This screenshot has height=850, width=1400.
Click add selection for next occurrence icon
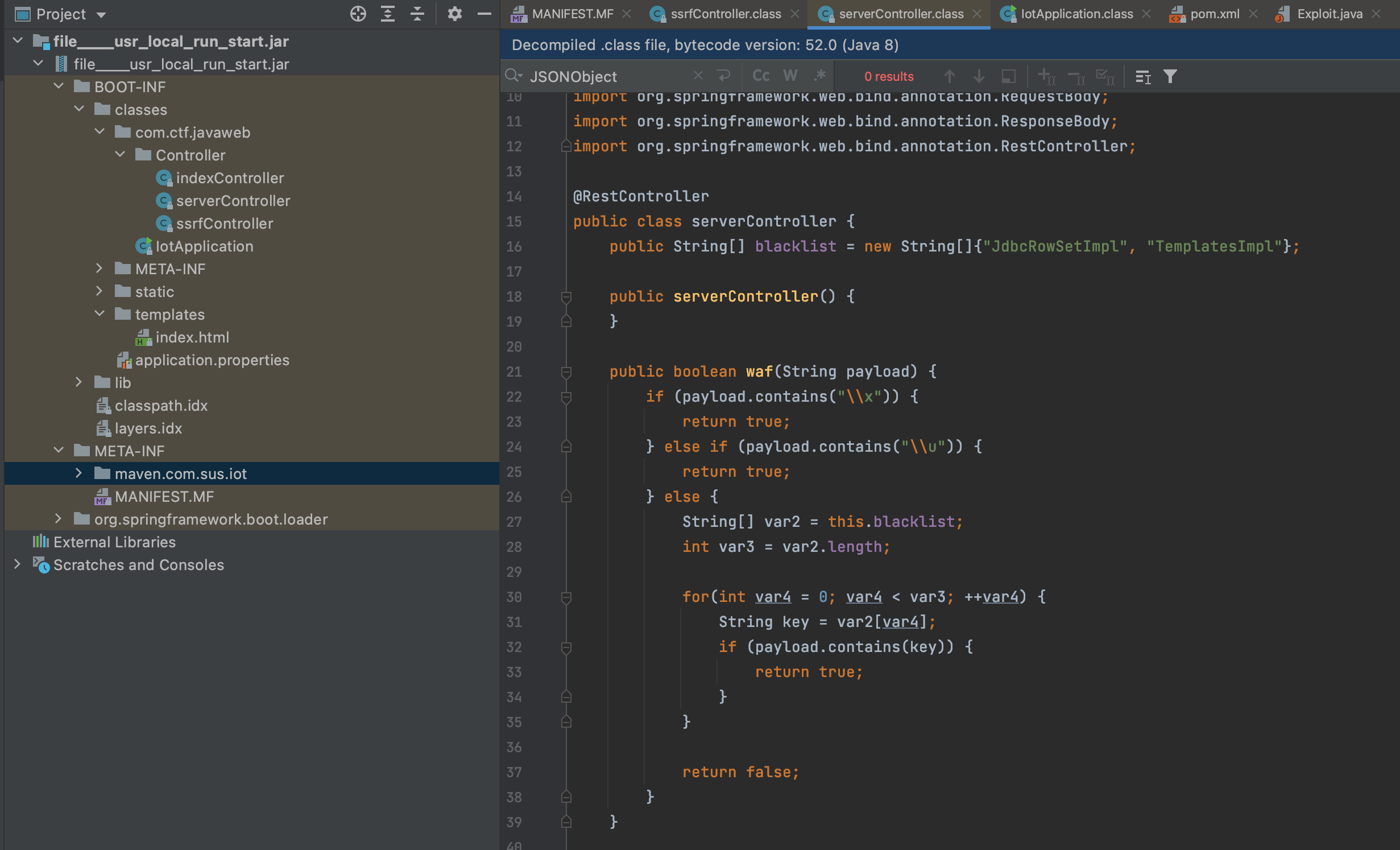[x=1046, y=76]
